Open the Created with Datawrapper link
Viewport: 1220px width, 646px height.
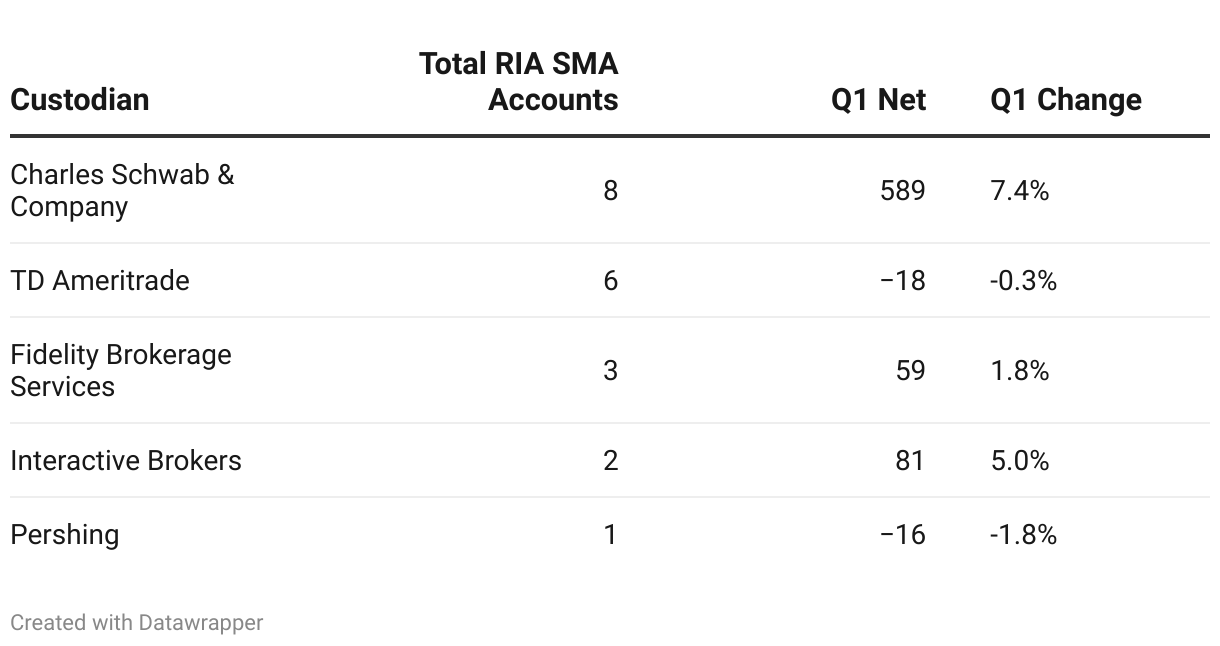[137, 623]
